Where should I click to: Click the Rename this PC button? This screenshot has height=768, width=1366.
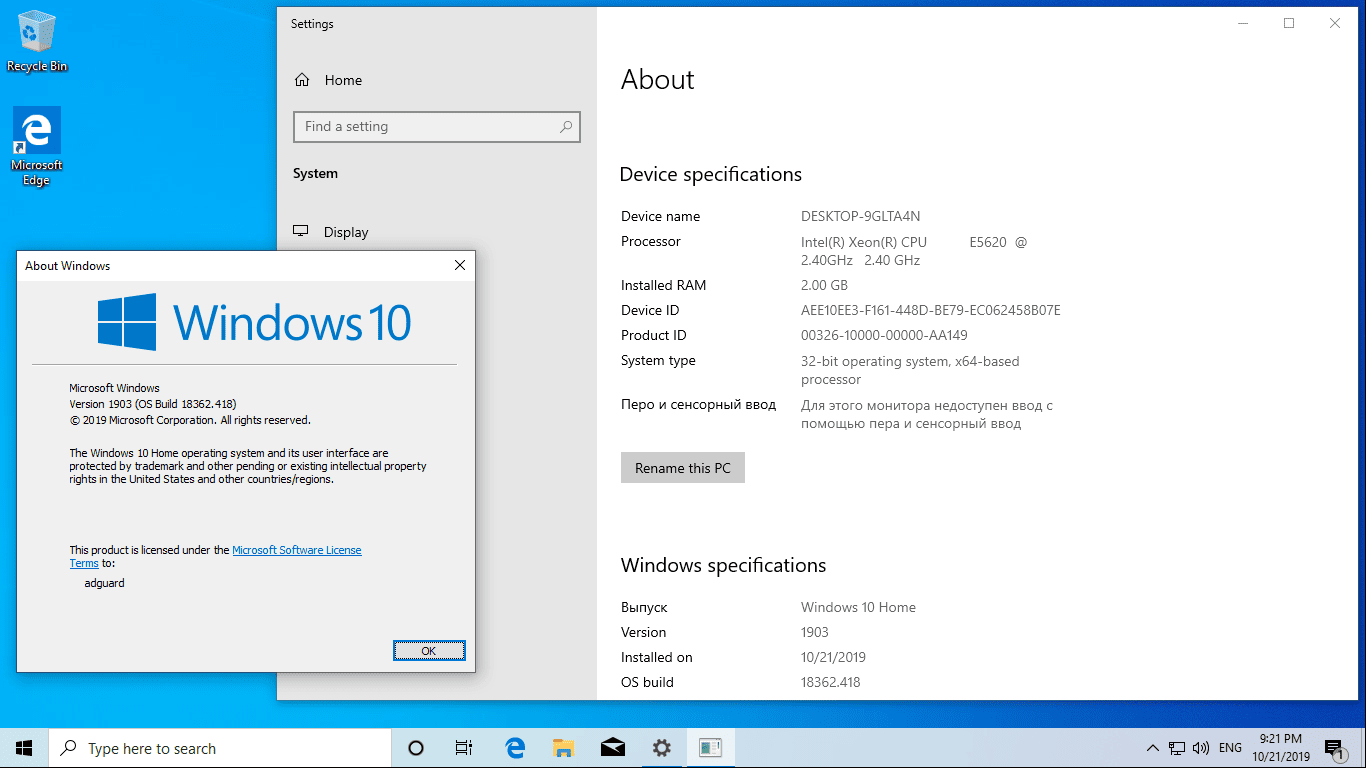pyautogui.click(x=683, y=468)
